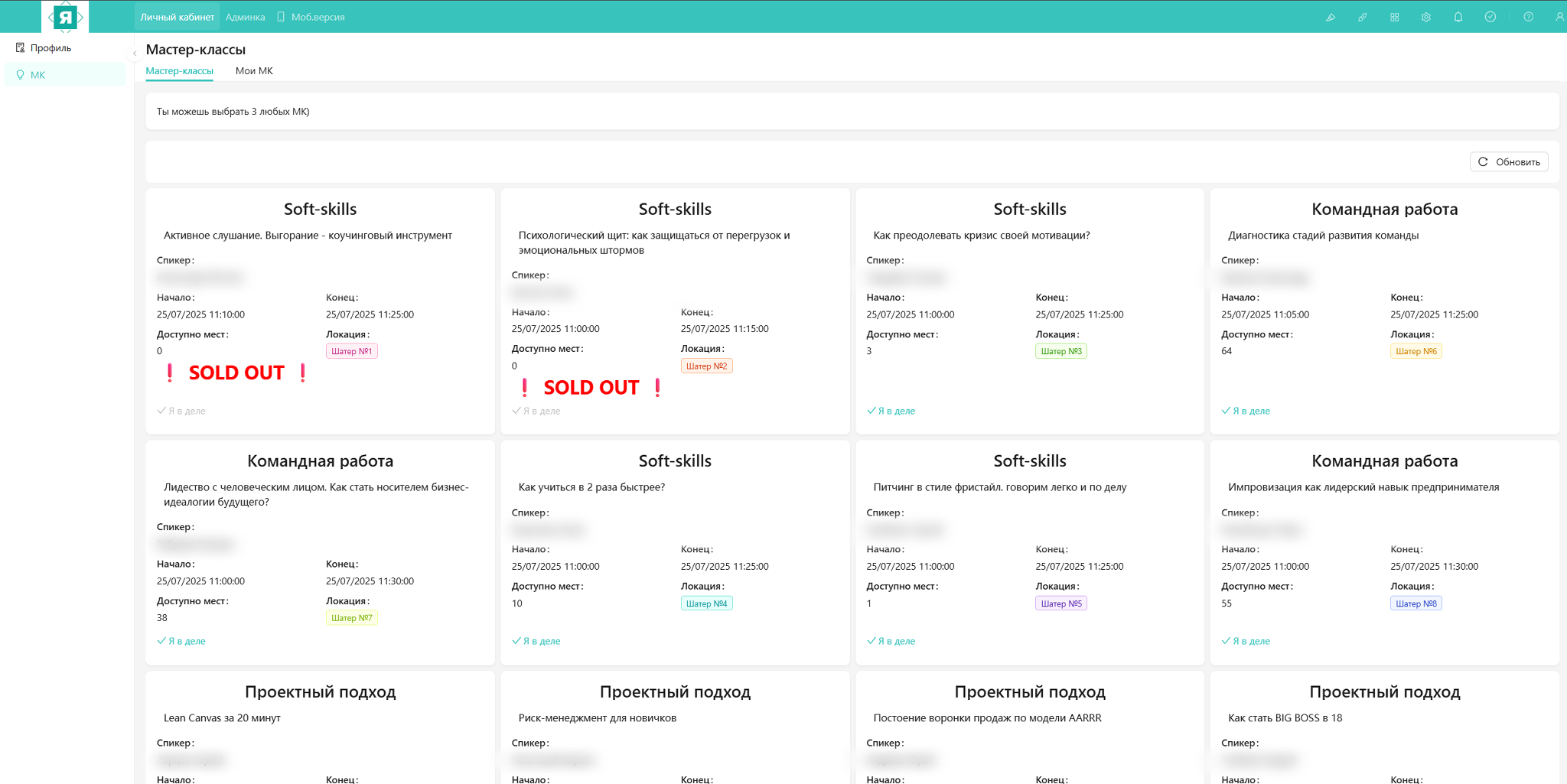Click the circled checkmark icon in header

click(1490, 17)
